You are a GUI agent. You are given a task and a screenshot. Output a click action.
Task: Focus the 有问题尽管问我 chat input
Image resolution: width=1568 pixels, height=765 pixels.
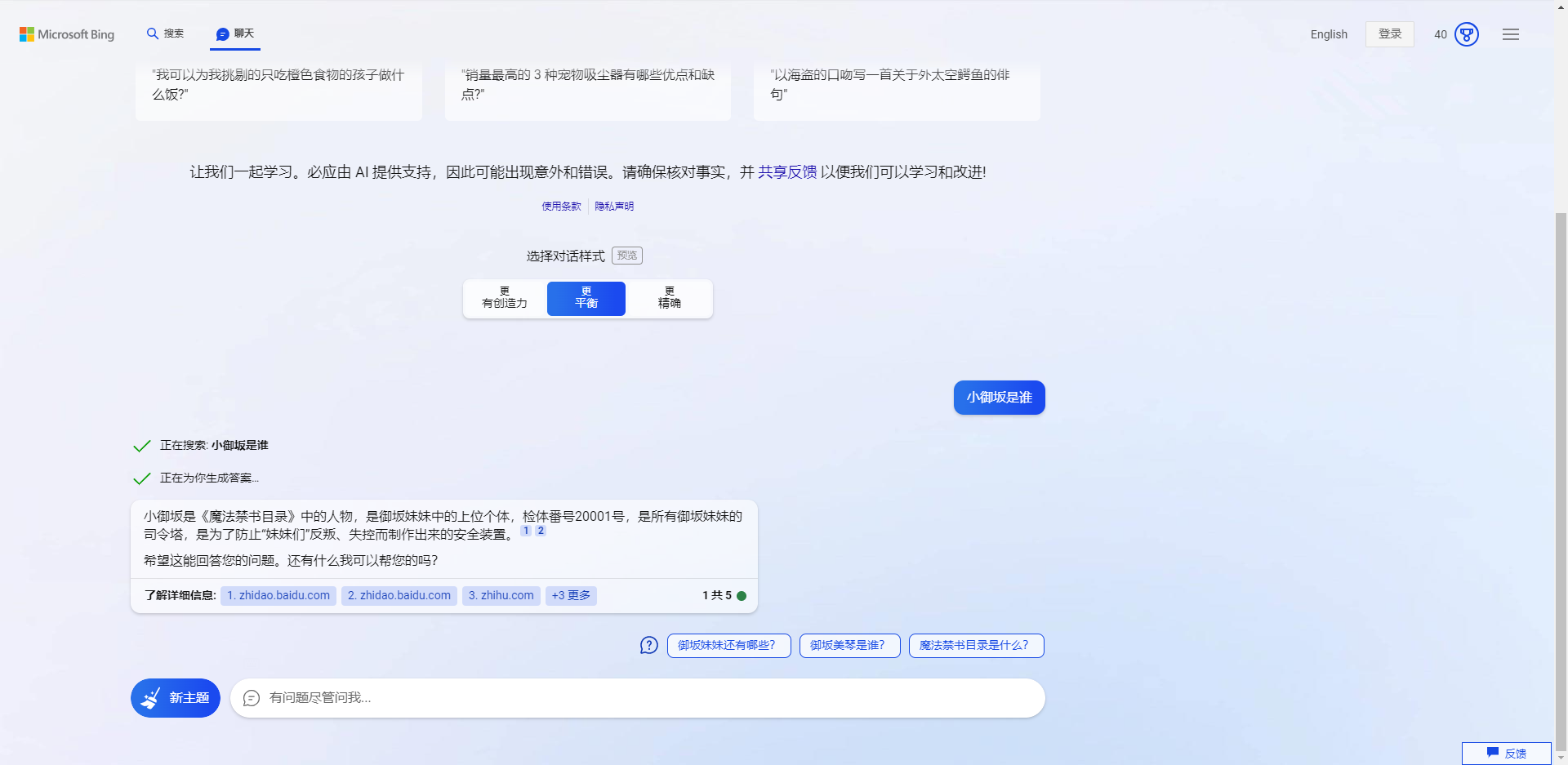click(638, 698)
